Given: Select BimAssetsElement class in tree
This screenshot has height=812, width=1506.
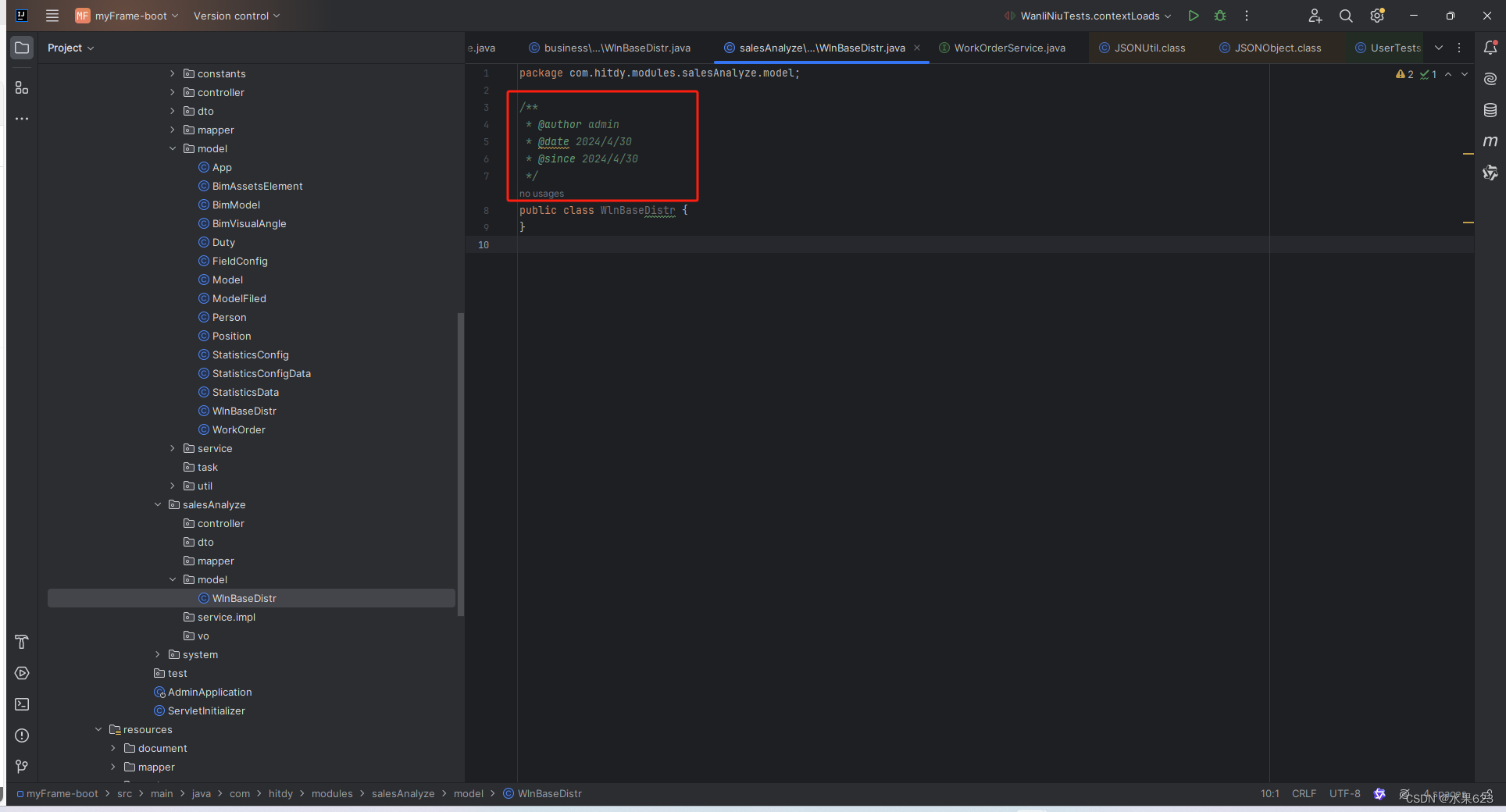Looking at the screenshot, I should click(257, 186).
